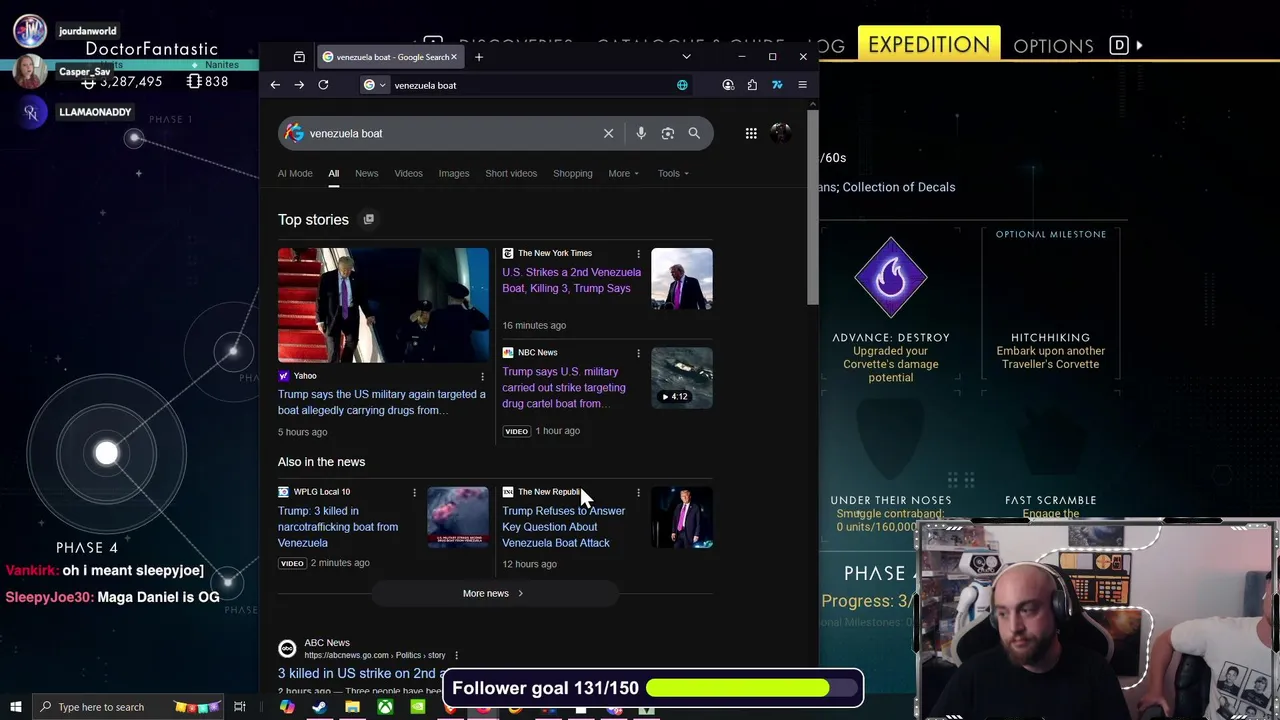Screen dimensions: 1280x720
Task: Open New Republic article Trump Refuses to Answer
Action: pos(563,527)
